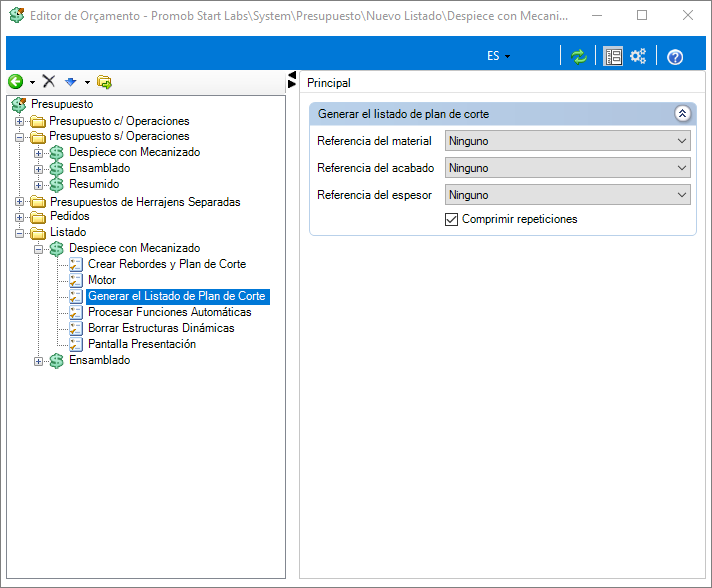Viewport: 712px width, 588px height.
Task: Expand Ensamblado node under Listado
Action: click(x=39, y=361)
